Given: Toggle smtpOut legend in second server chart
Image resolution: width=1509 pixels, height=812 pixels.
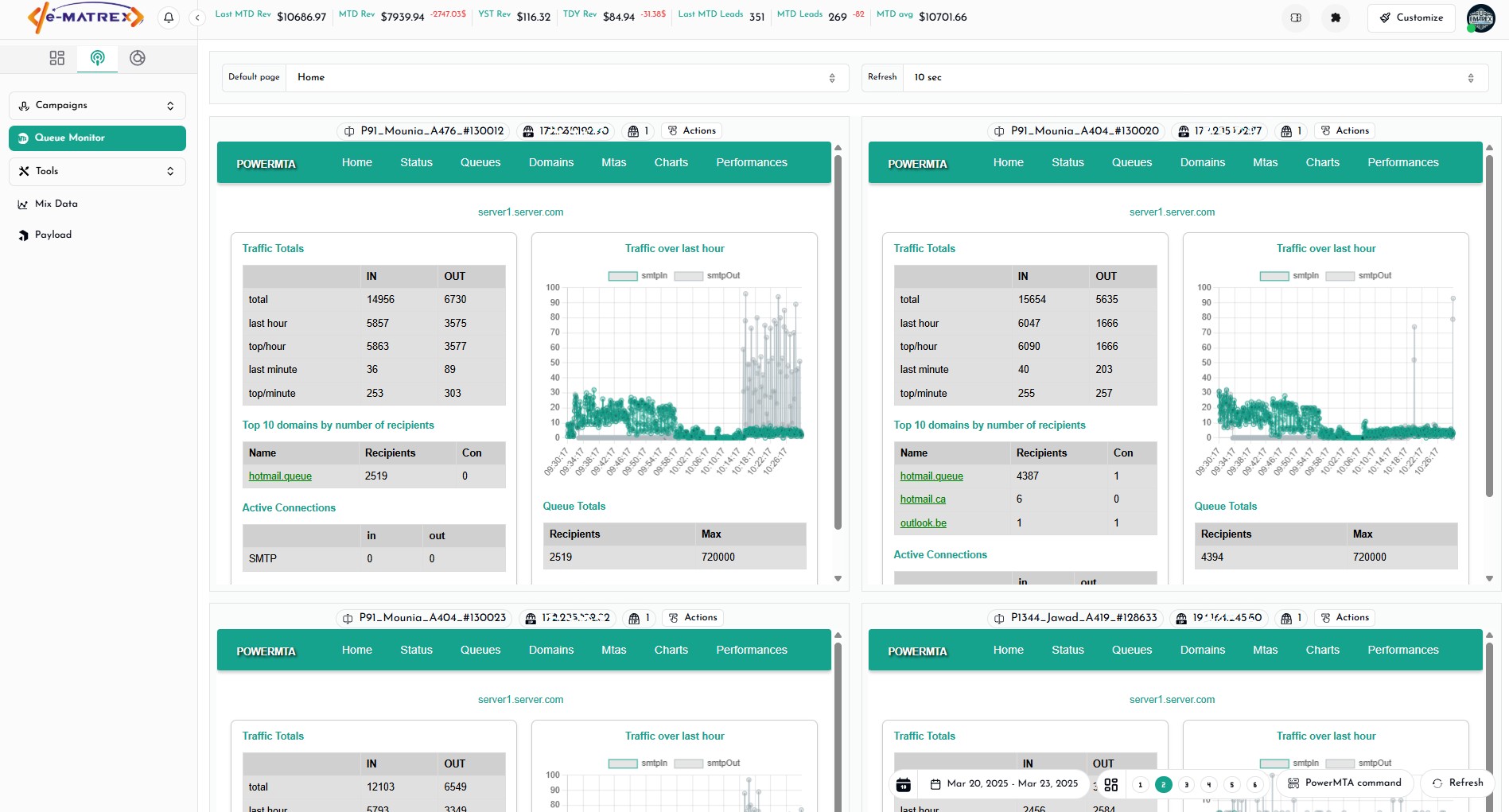Looking at the screenshot, I should [x=1358, y=276].
